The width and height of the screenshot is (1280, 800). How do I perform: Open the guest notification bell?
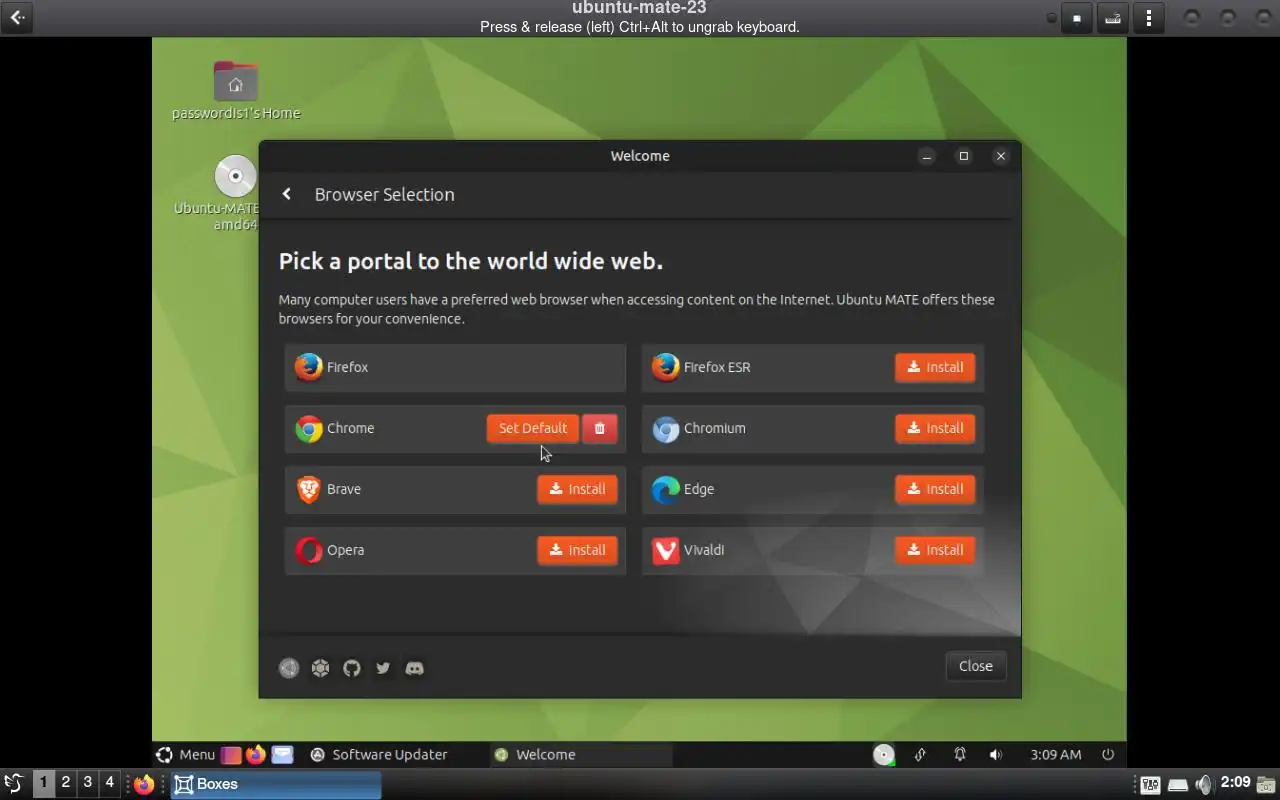(959, 755)
